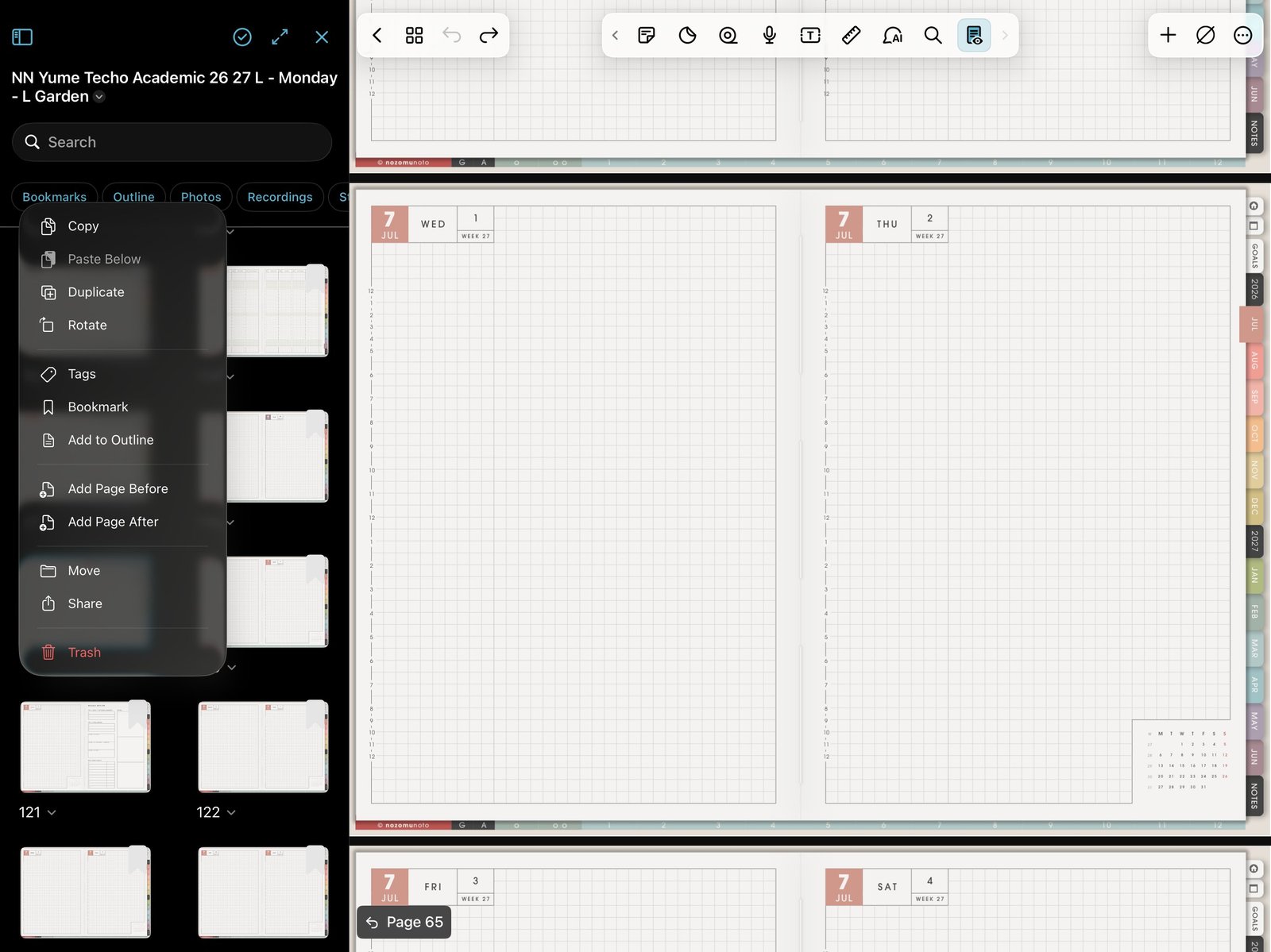Click in the Search field
This screenshot has width=1271, height=952.
[172, 142]
